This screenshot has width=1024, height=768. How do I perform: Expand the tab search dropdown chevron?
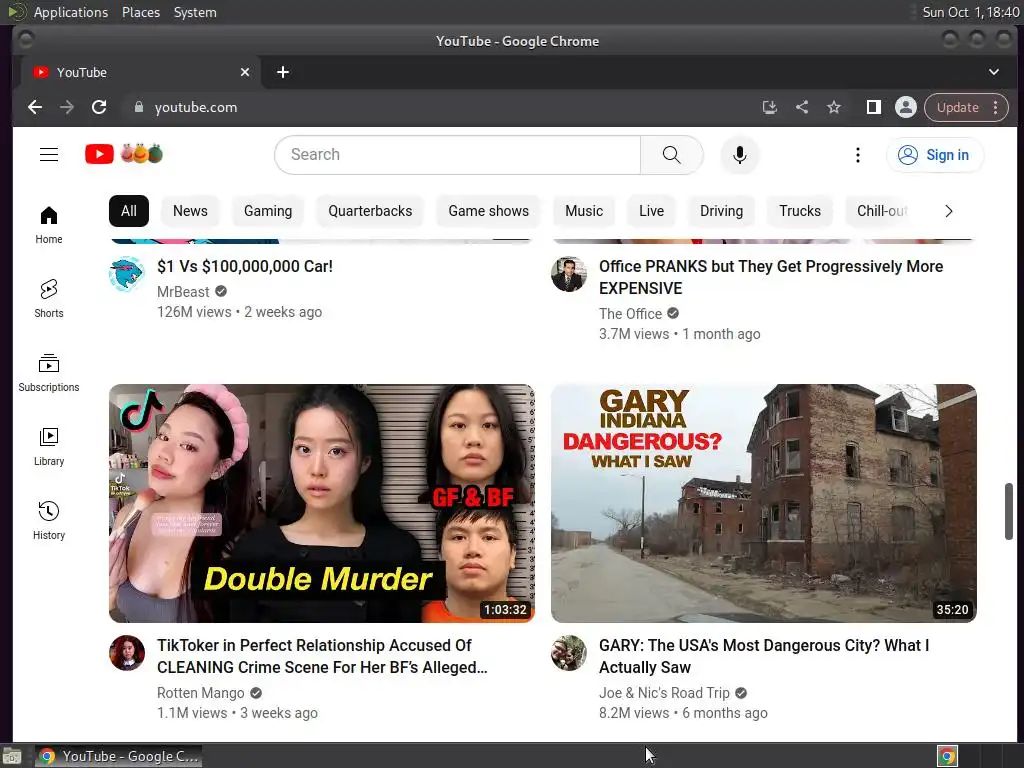[x=993, y=72]
